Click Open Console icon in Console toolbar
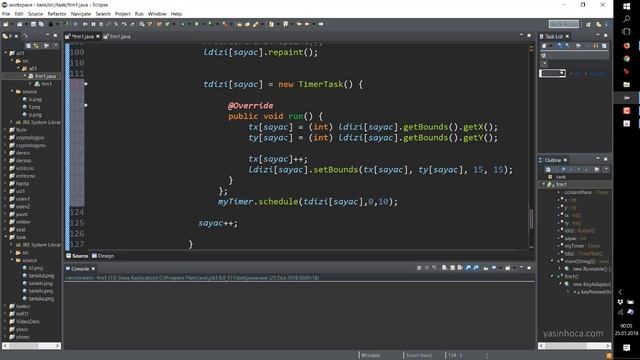The width and height of the screenshot is (640, 360). point(507,268)
